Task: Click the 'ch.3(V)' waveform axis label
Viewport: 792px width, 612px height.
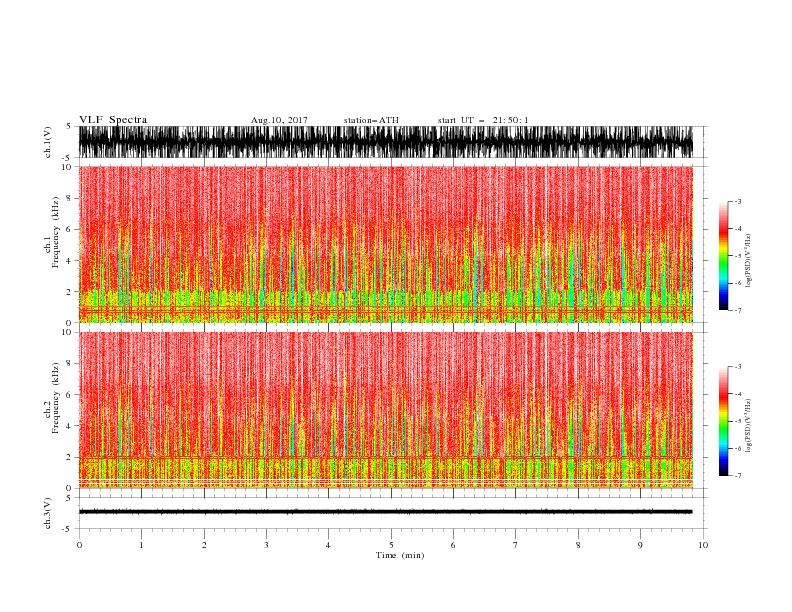Action: point(48,513)
